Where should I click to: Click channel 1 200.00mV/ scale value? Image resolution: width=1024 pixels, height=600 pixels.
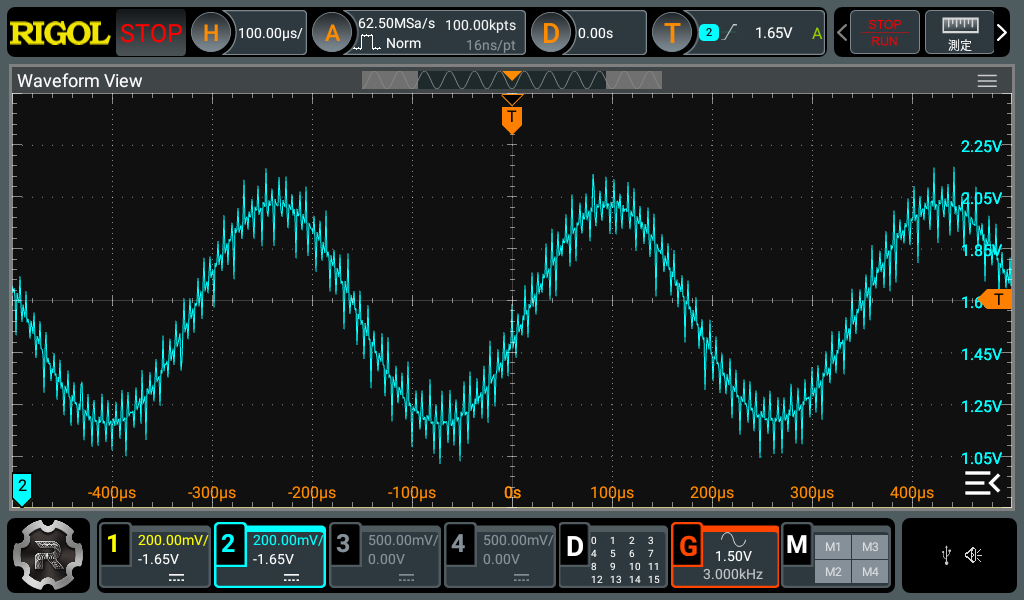[172, 541]
